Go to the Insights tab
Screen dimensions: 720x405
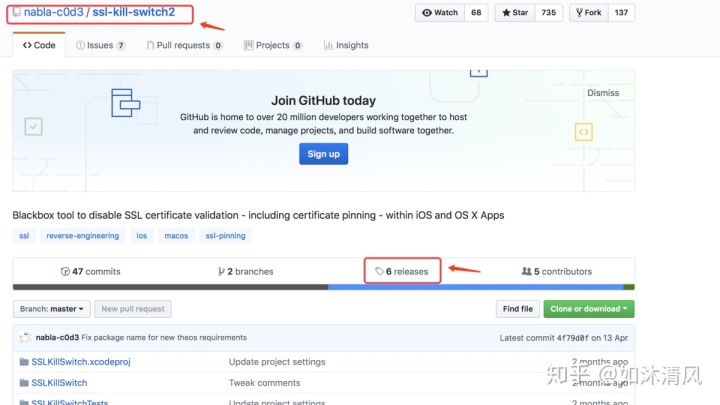tap(346, 45)
